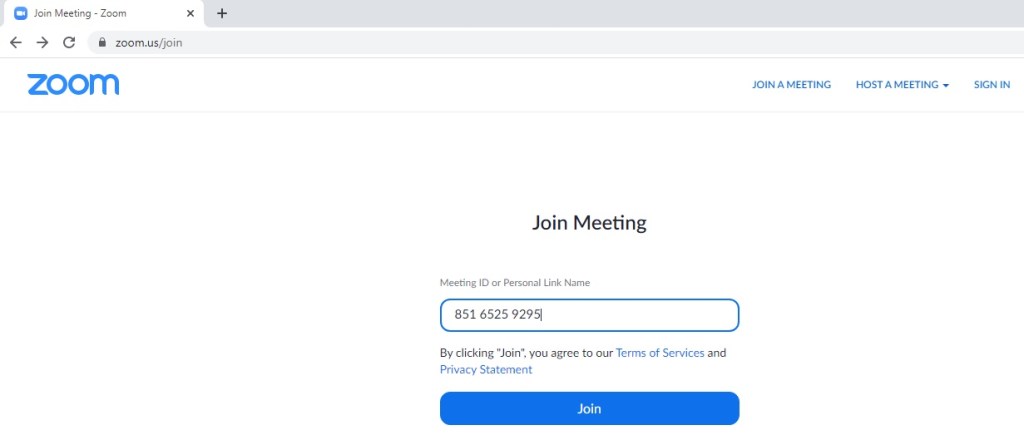Close the Join Meeting - Zoom tab
This screenshot has width=1024, height=440.
tap(191, 13)
